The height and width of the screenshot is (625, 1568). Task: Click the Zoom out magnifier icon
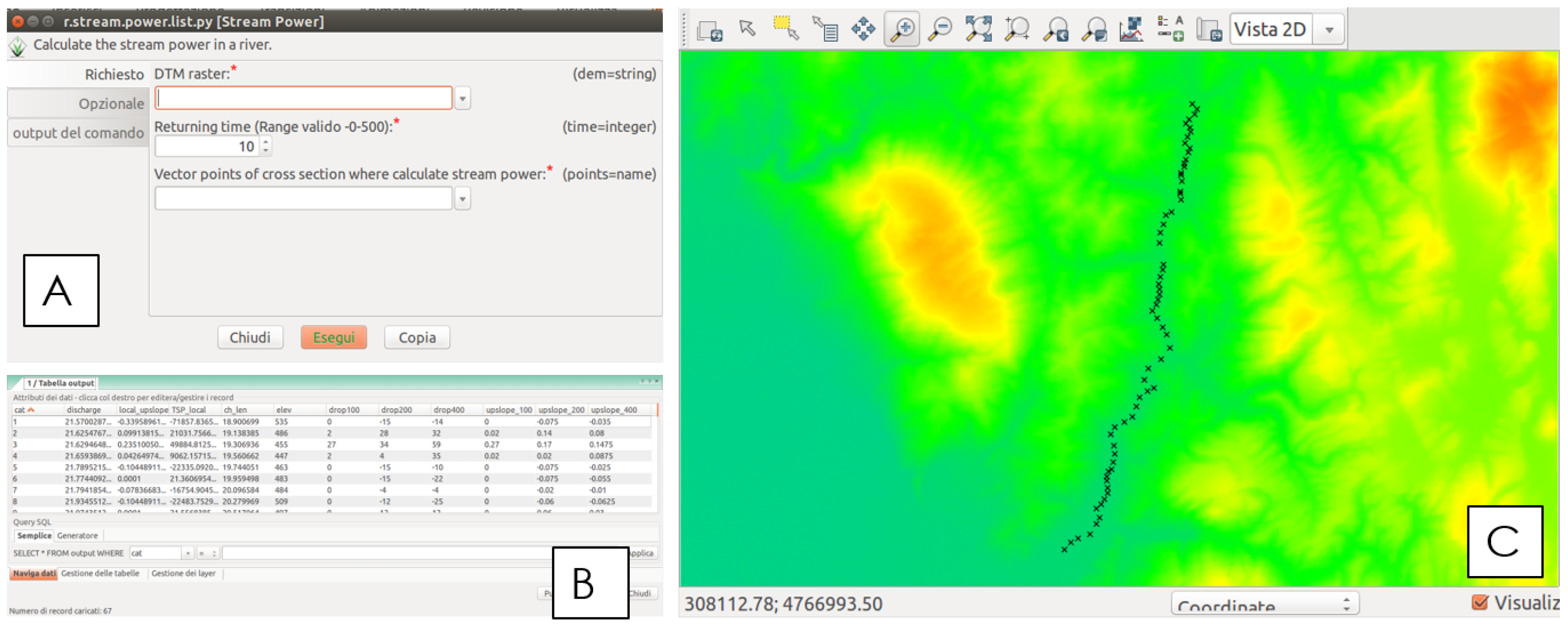click(x=940, y=29)
